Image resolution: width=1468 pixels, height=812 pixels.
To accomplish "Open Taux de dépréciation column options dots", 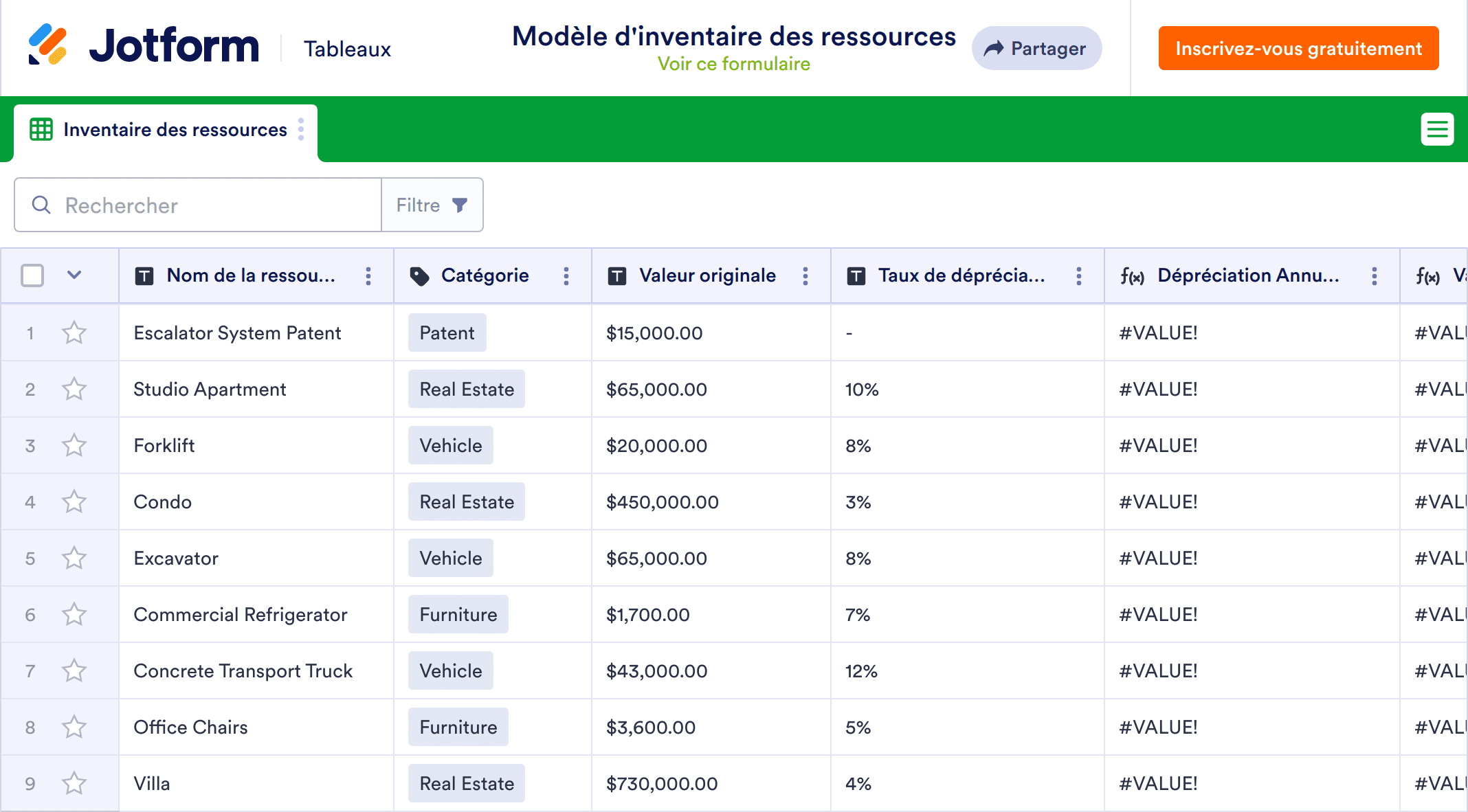I will click(x=1079, y=276).
